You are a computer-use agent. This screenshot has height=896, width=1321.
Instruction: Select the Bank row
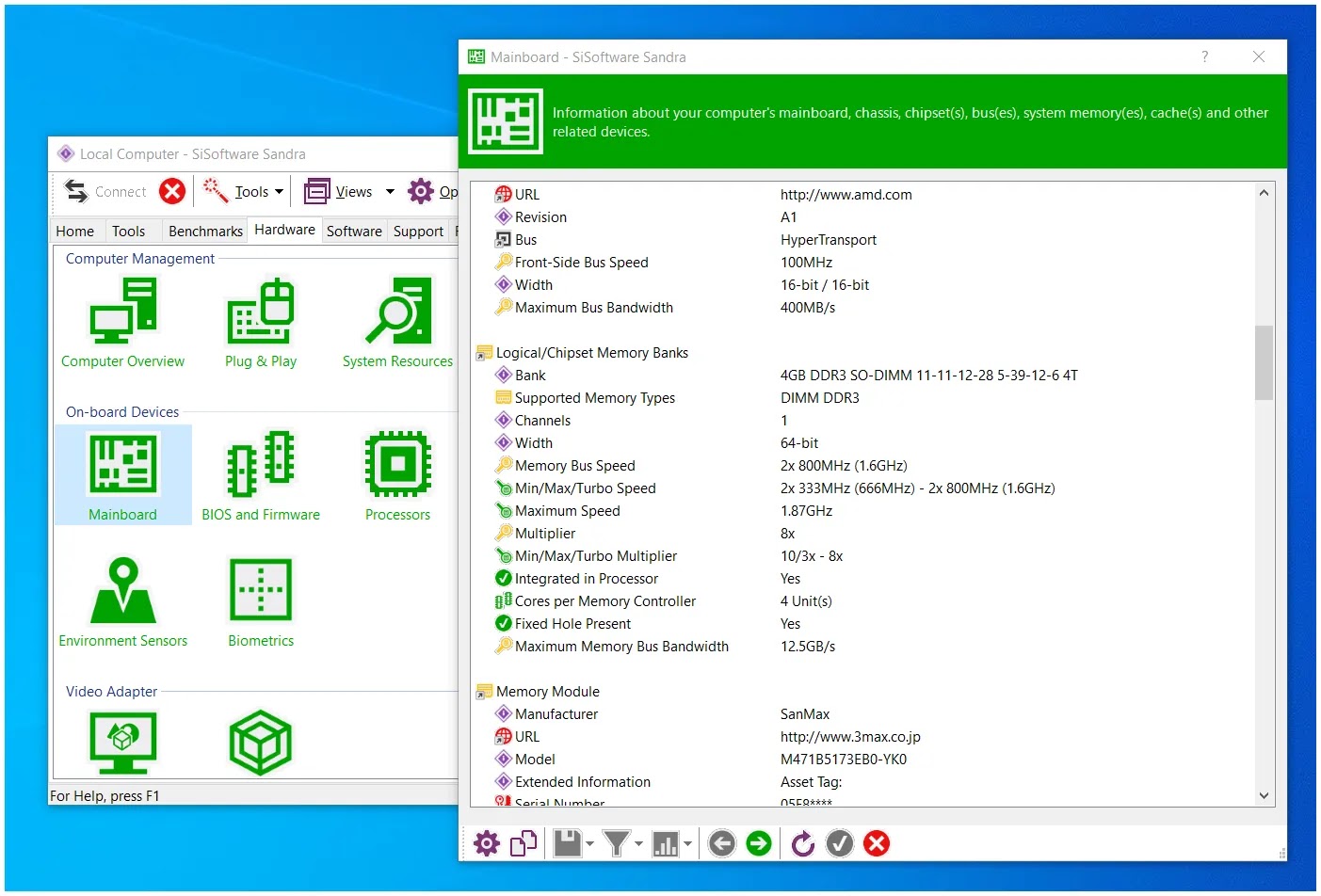point(863,376)
